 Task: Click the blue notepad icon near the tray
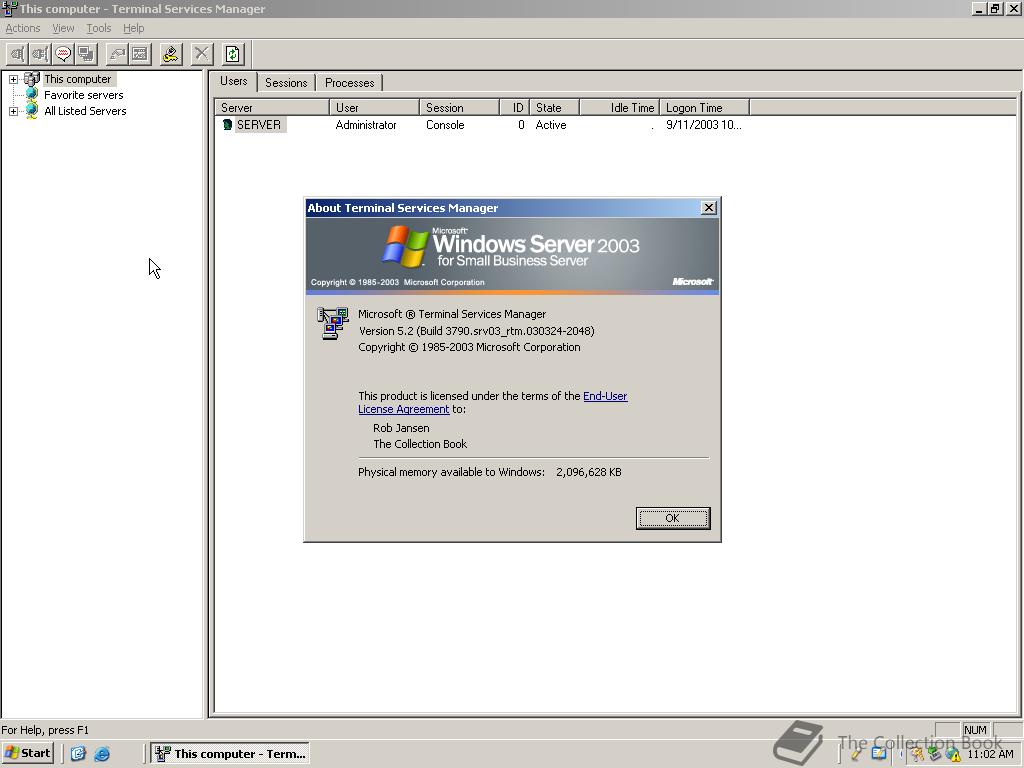click(x=879, y=754)
